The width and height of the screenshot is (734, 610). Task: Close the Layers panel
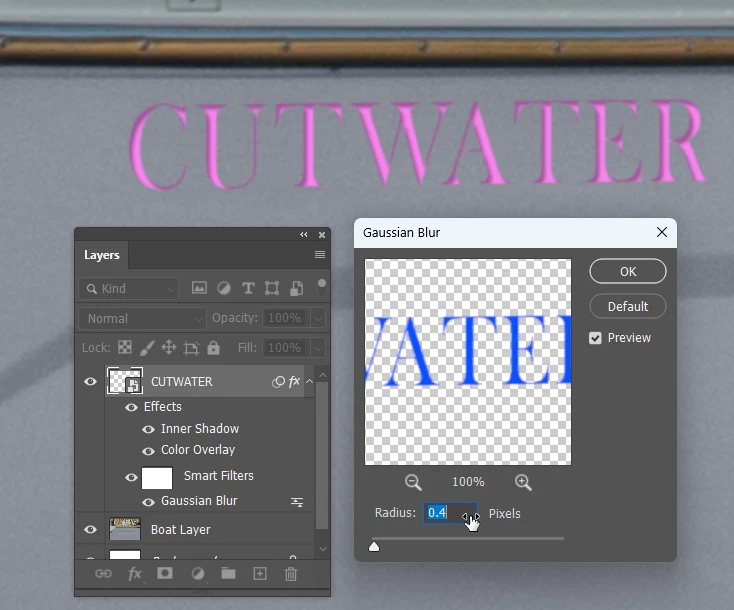pyautogui.click(x=322, y=235)
